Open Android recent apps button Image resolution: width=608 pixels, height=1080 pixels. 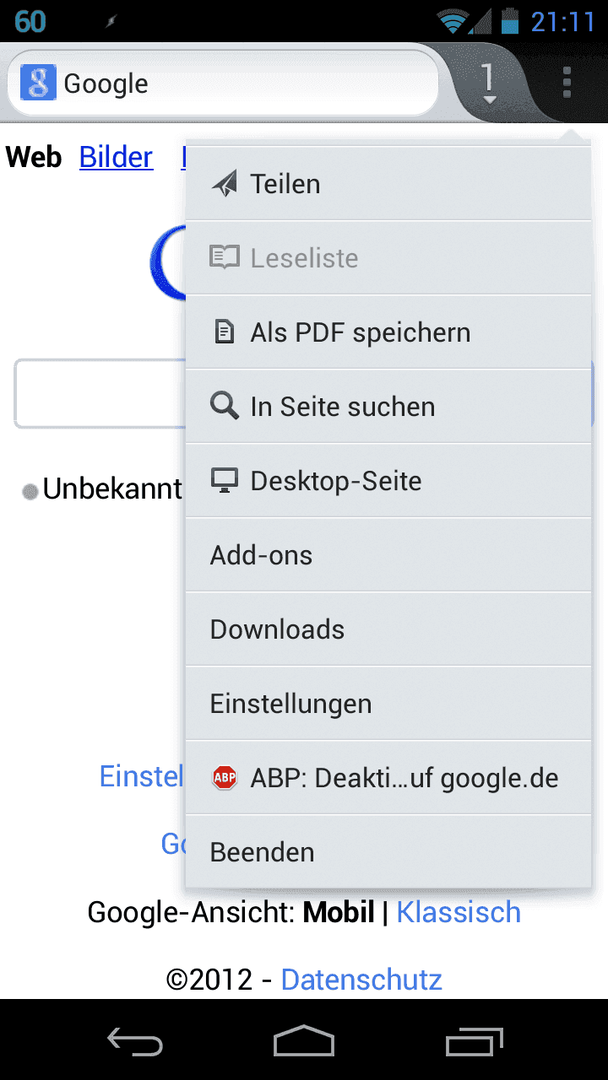pos(474,1041)
